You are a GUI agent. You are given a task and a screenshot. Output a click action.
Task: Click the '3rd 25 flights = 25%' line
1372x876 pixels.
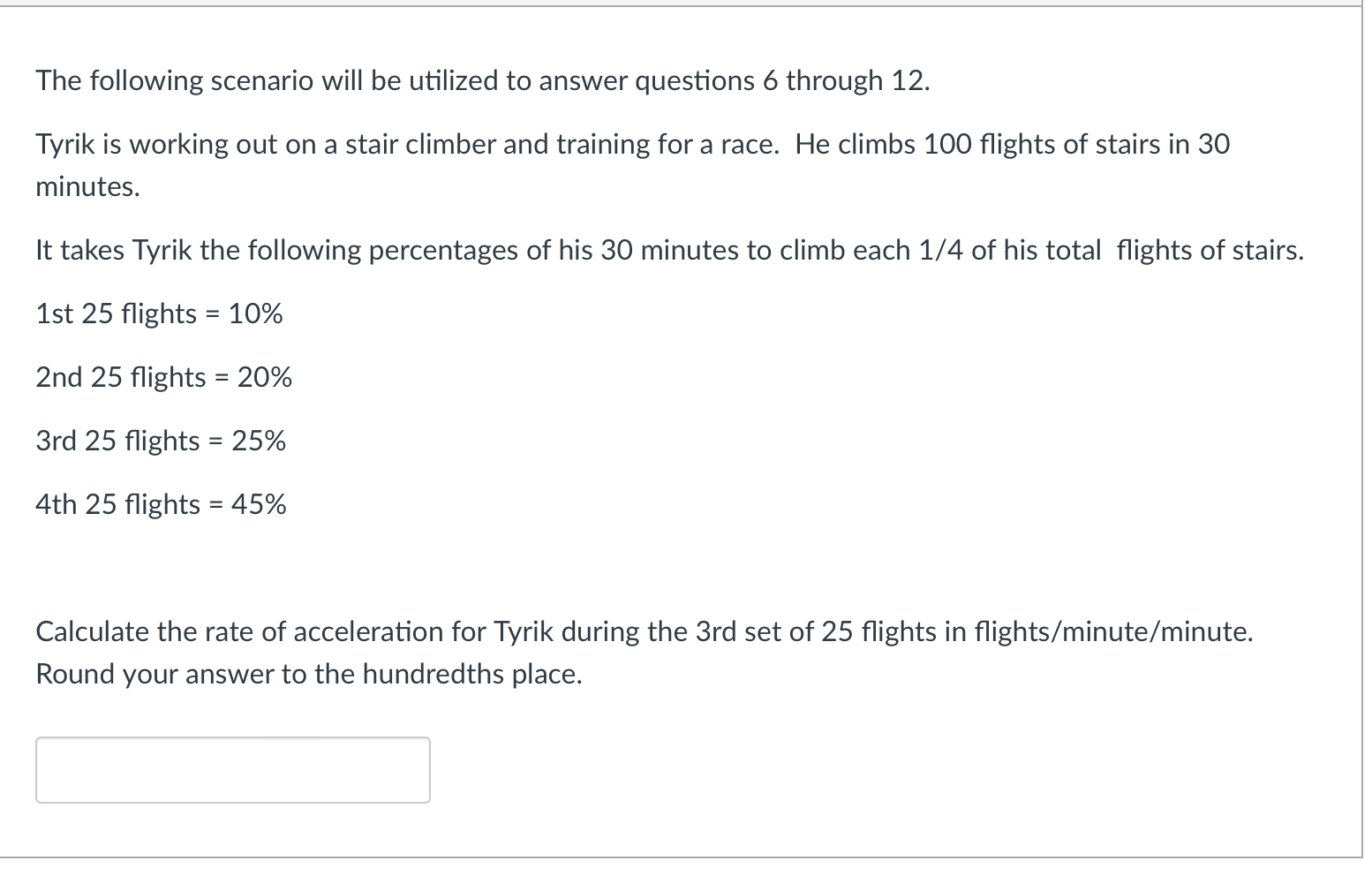pos(161,441)
